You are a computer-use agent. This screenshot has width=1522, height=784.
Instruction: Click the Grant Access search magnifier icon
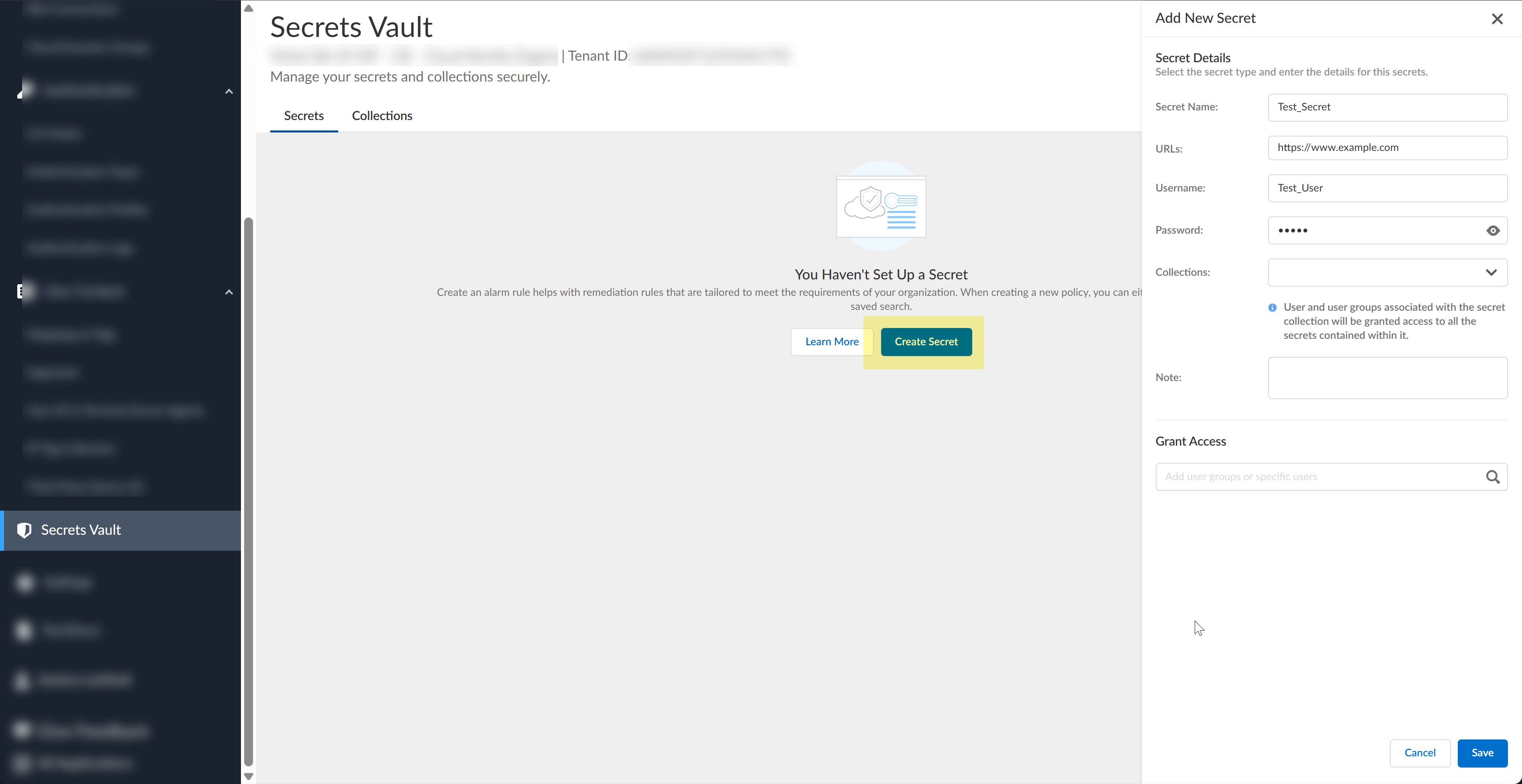click(x=1492, y=477)
